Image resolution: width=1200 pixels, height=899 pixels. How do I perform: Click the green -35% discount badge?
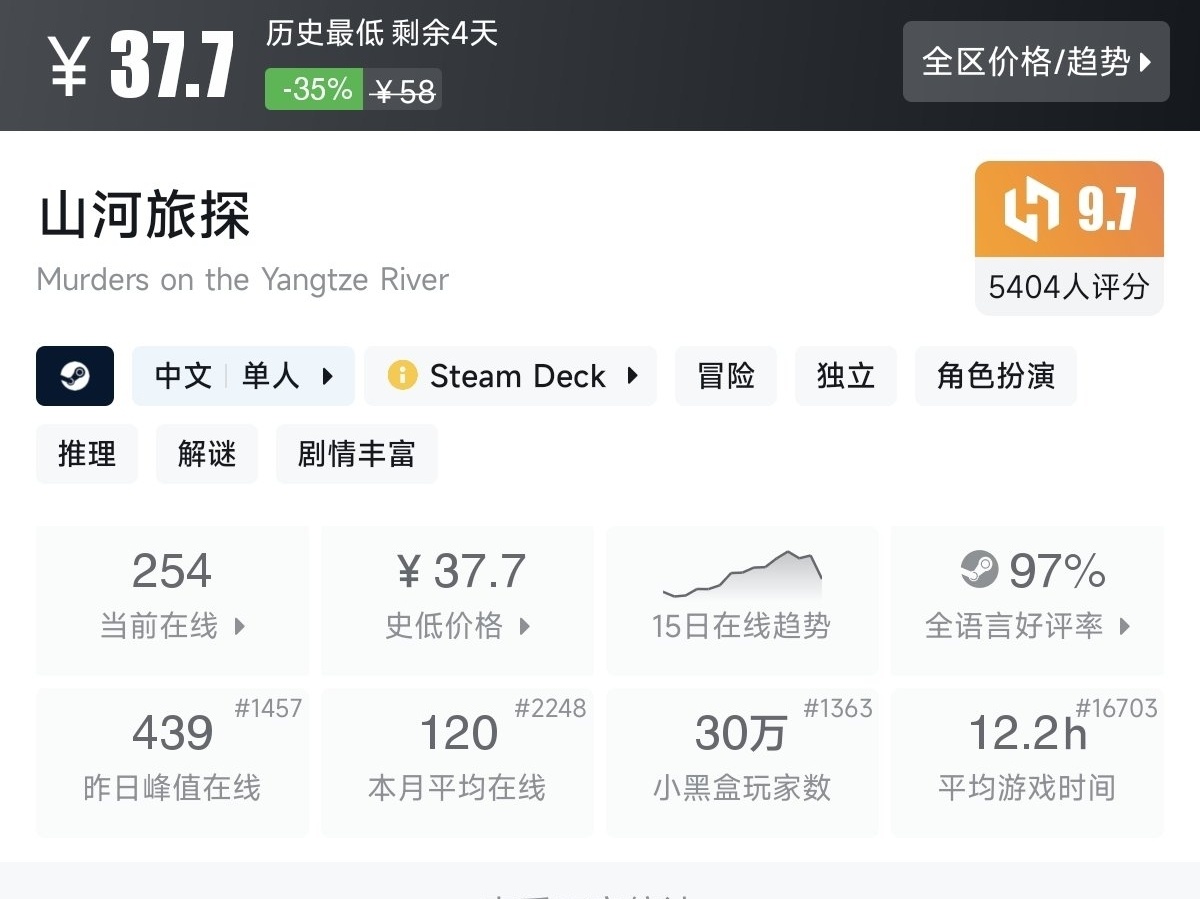click(314, 90)
